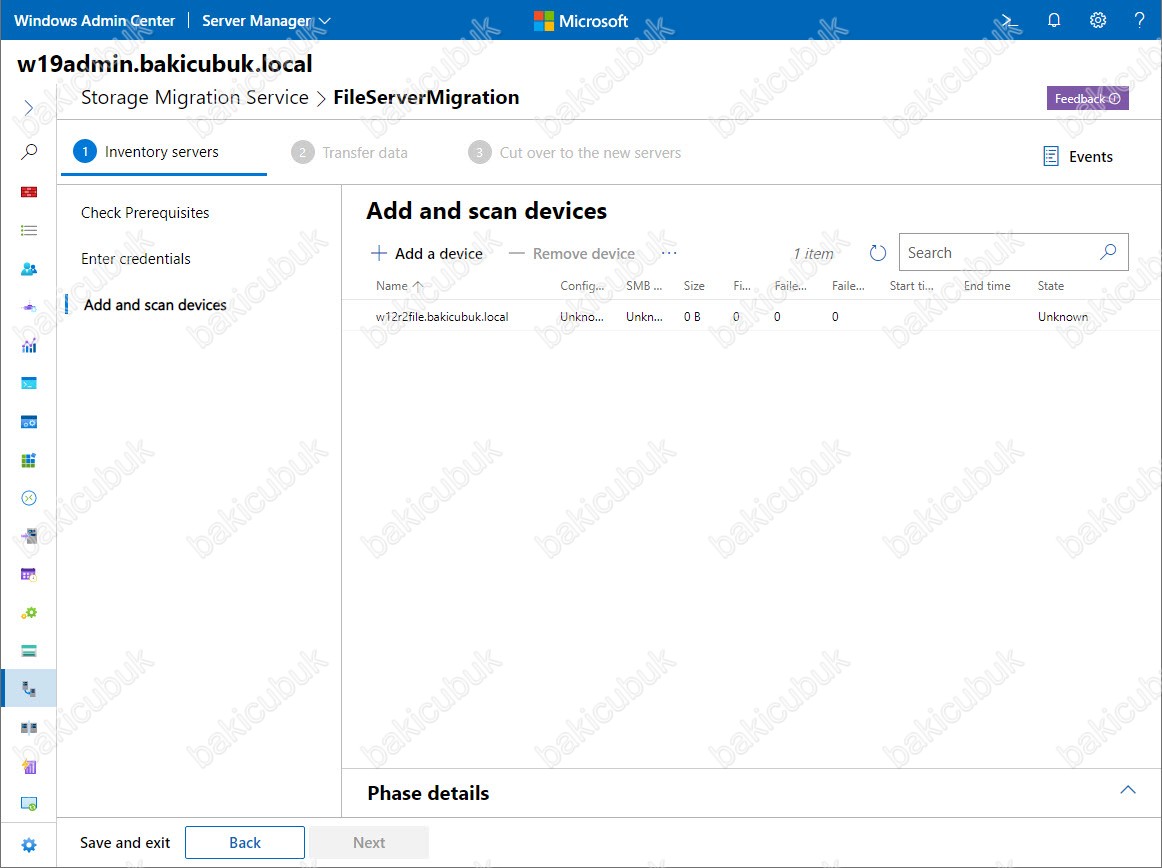Open the Installed apps list icon
1162x868 pixels.
pos(28,231)
